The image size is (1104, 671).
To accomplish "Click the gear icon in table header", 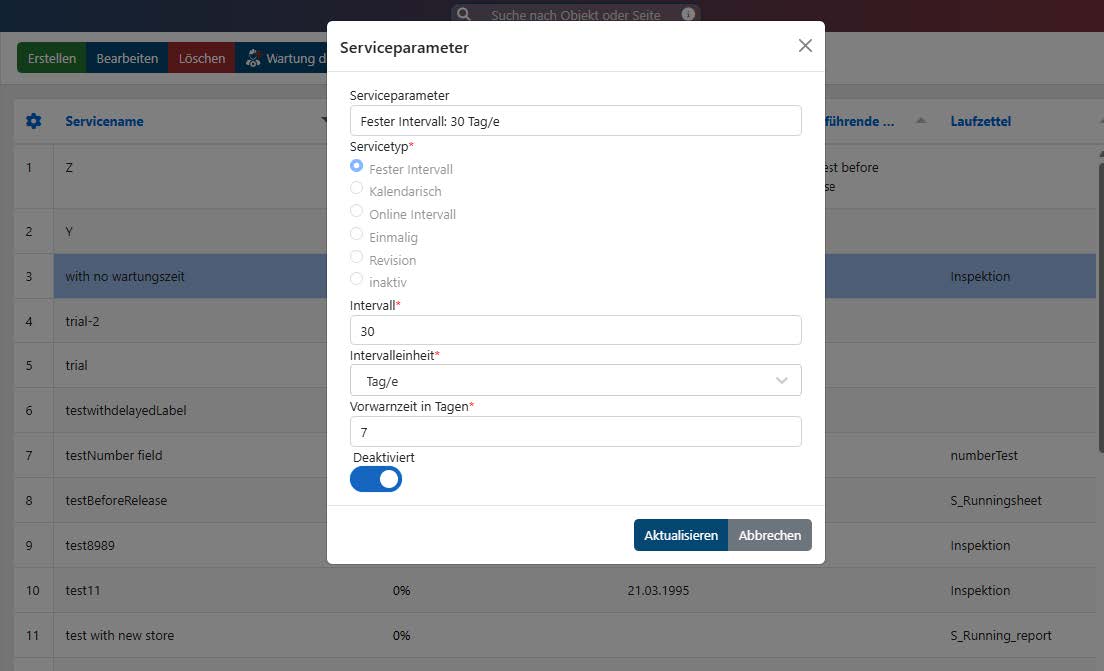I will coord(34,121).
